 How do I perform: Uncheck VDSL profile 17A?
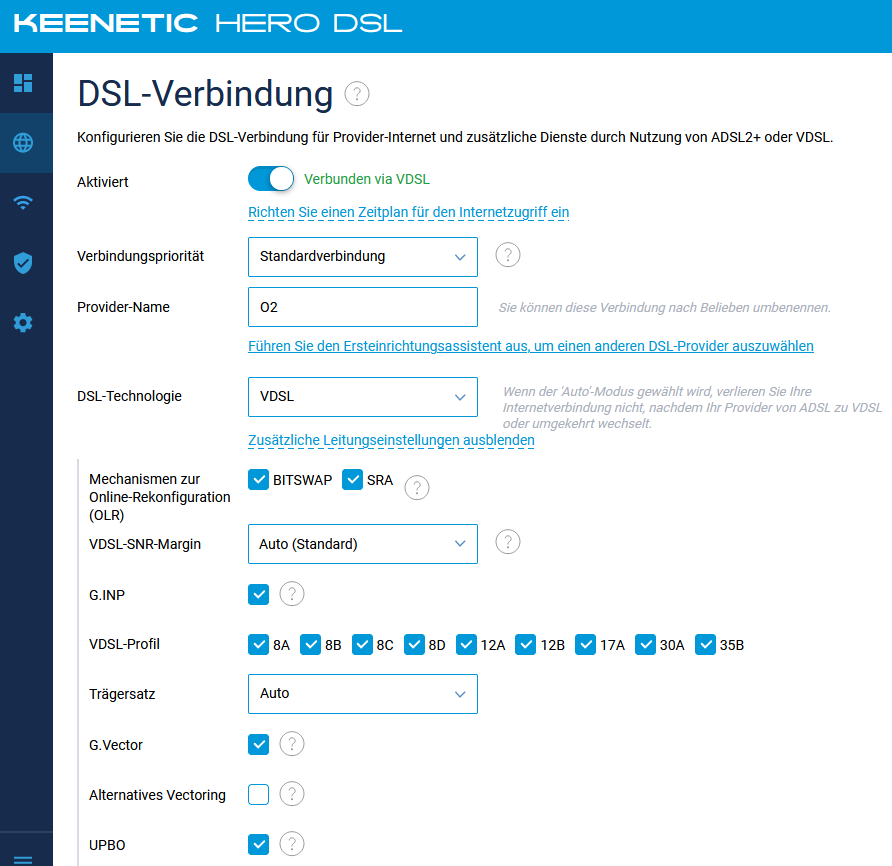pos(585,645)
